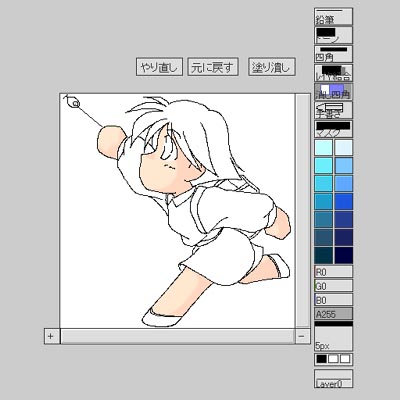The image size is (400, 400).
Task: Open the マスク mask setting
Action: tap(333, 129)
